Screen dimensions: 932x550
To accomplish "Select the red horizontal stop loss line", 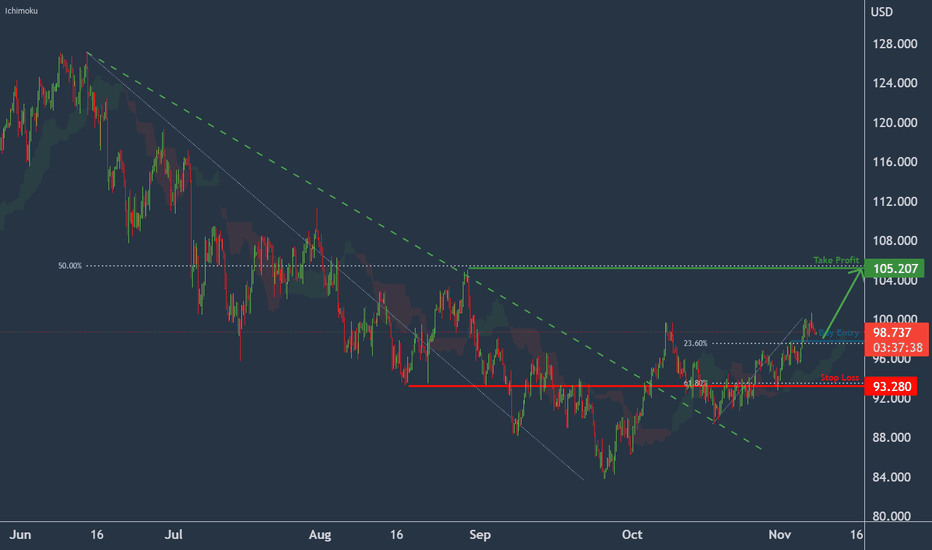I will point(636,386).
